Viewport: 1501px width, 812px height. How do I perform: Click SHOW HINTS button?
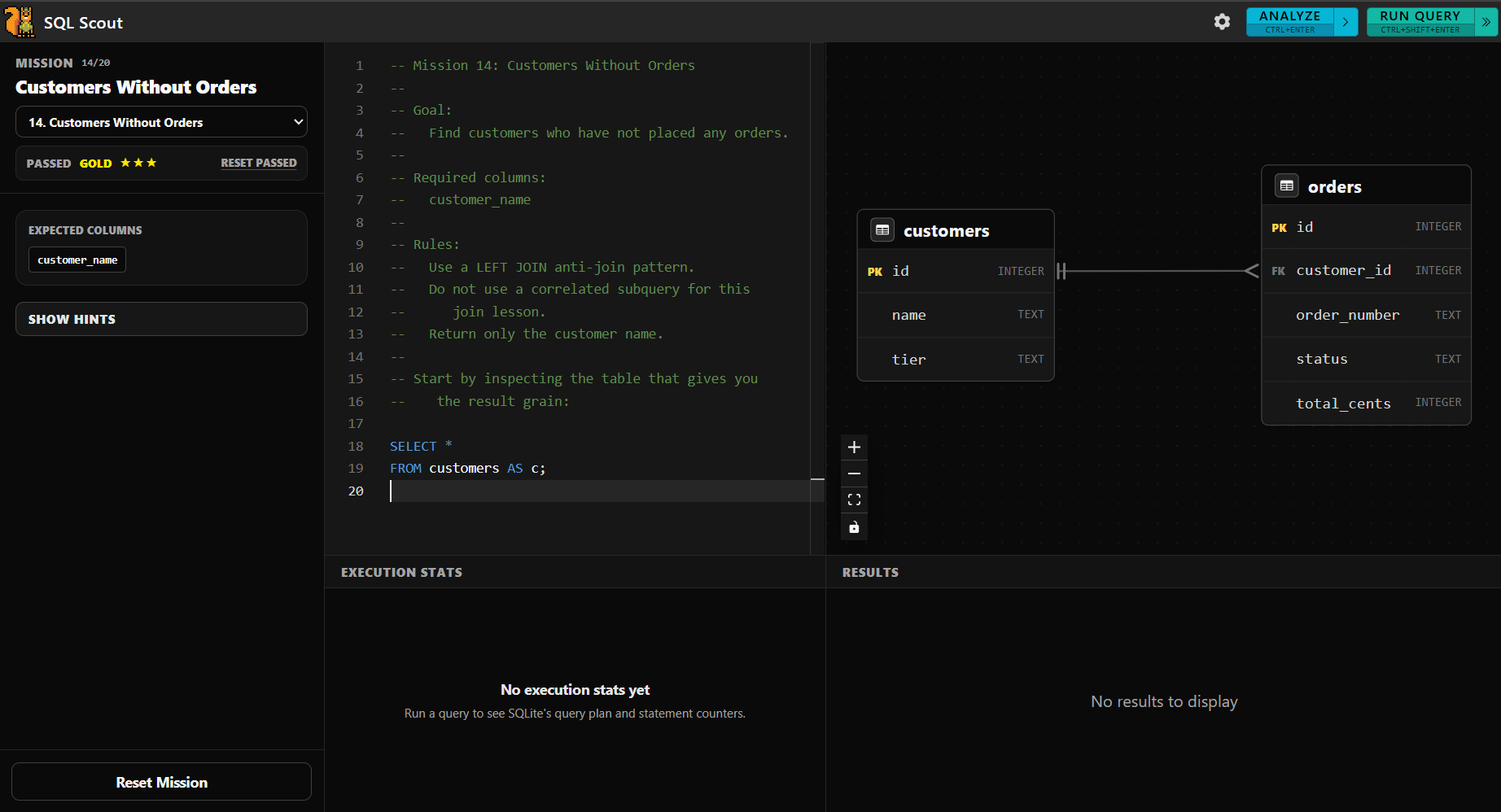click(161, 319)
